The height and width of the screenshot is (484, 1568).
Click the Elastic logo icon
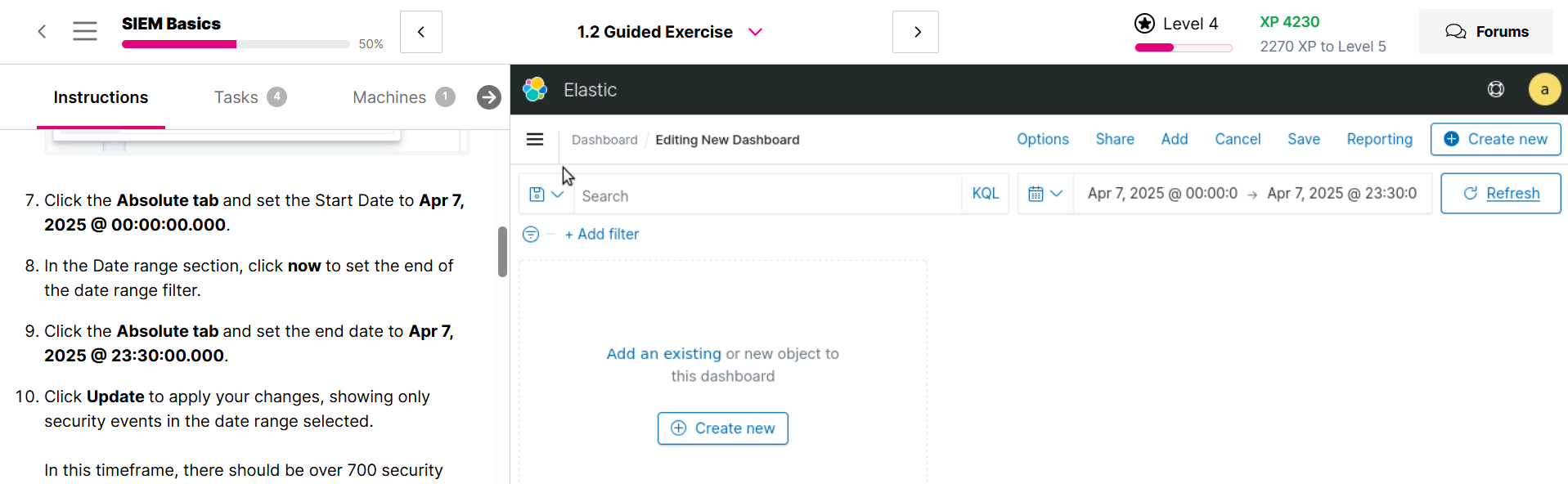point(535,89)
